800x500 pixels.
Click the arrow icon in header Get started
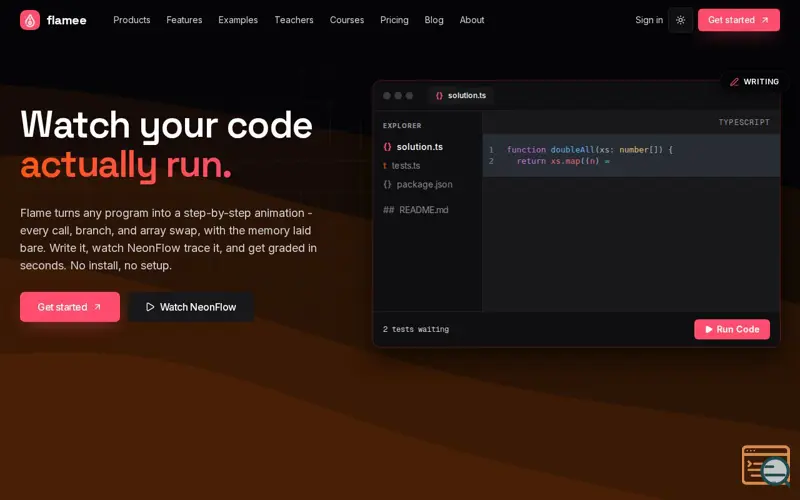pos(765,20)
